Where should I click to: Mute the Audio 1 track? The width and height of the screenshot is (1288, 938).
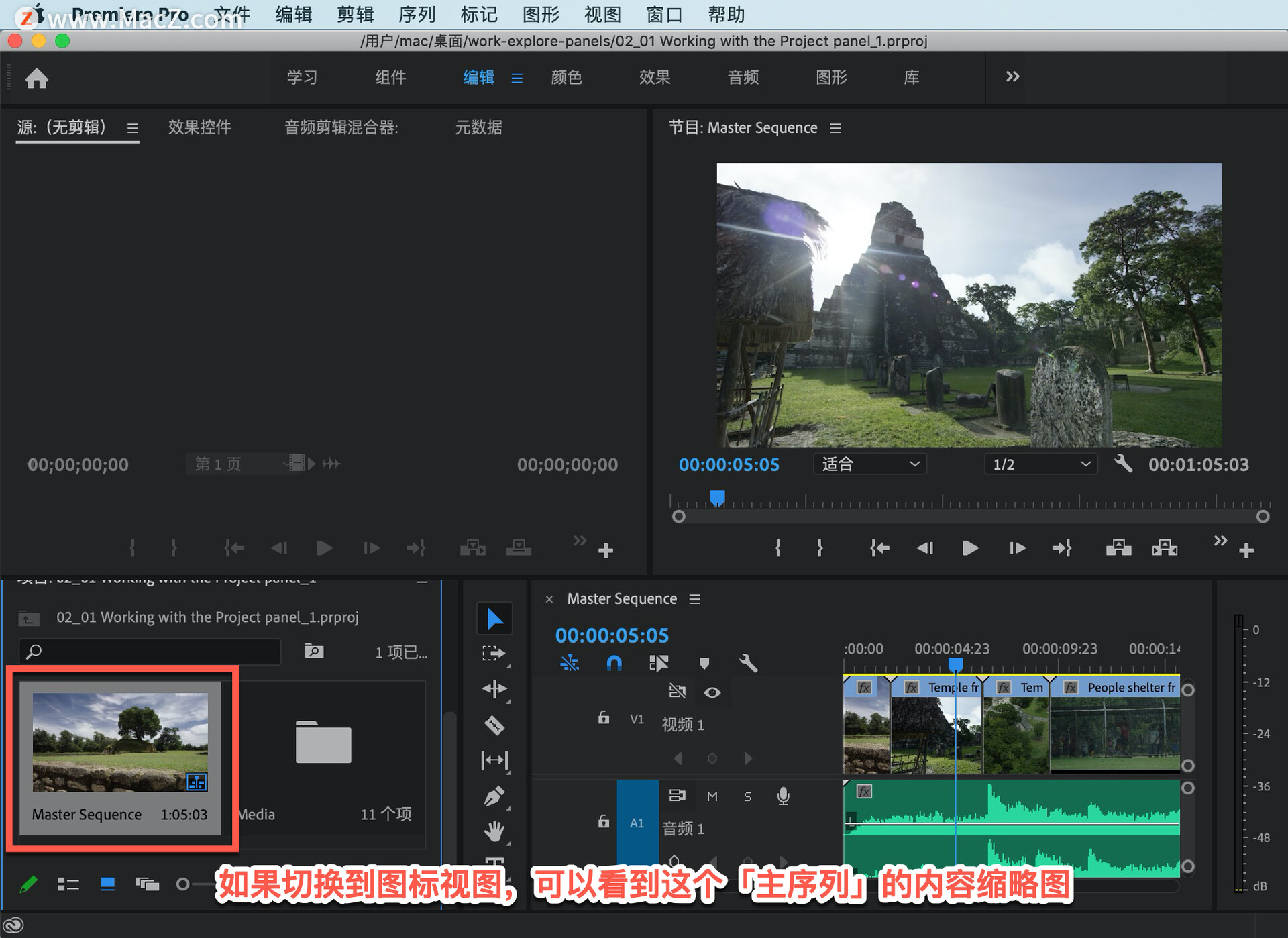click(x=712, y=796)
